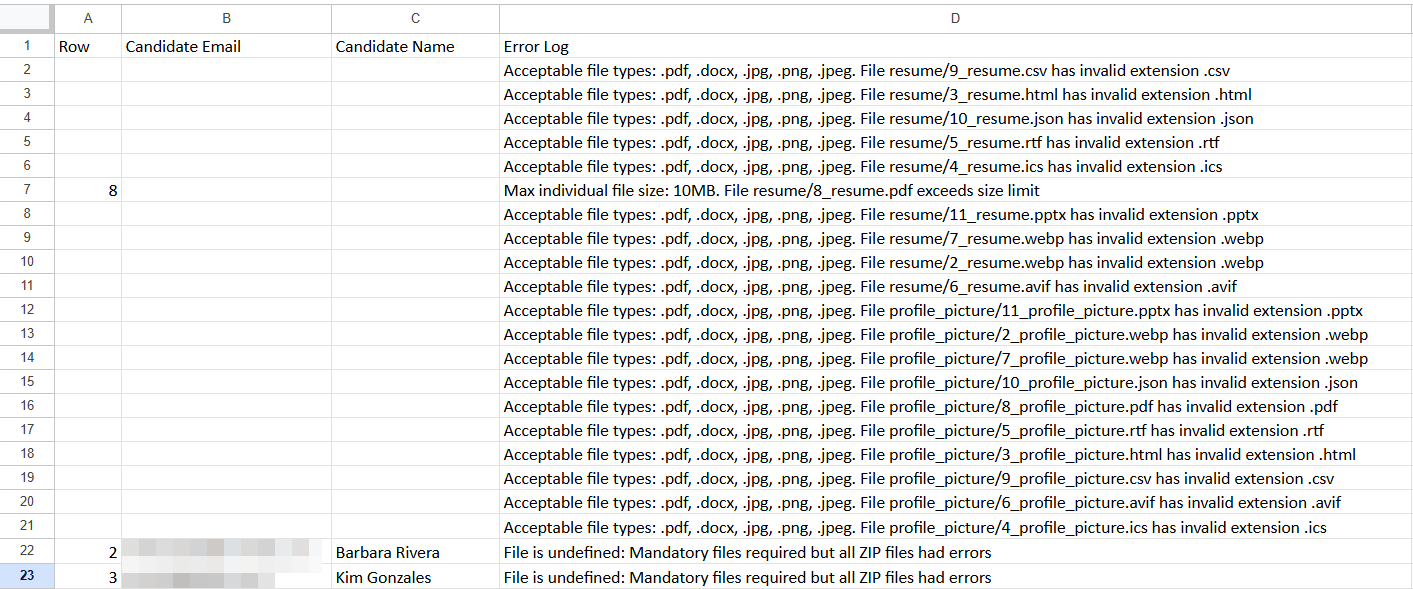Select row 7 header
The image size is (1413, 589).
(27, 190)
